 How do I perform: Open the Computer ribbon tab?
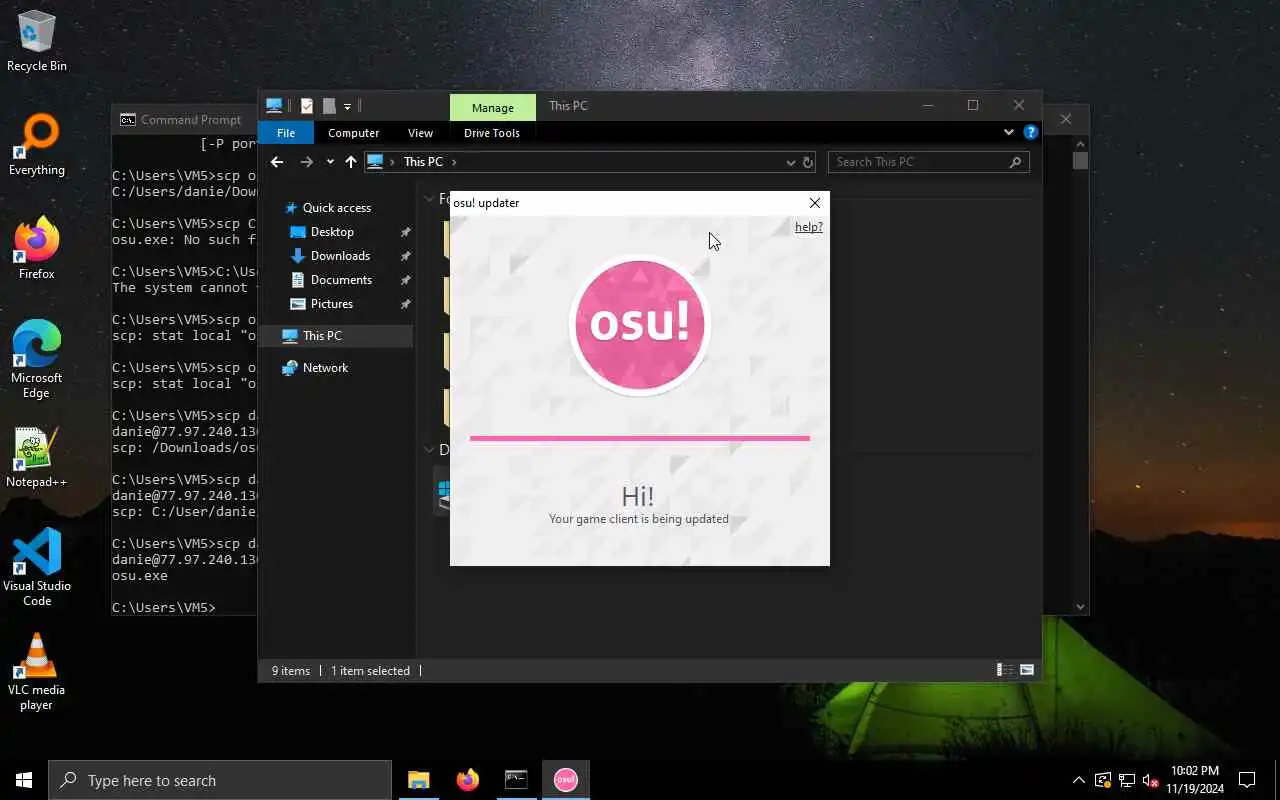click(x=354, y=133)
